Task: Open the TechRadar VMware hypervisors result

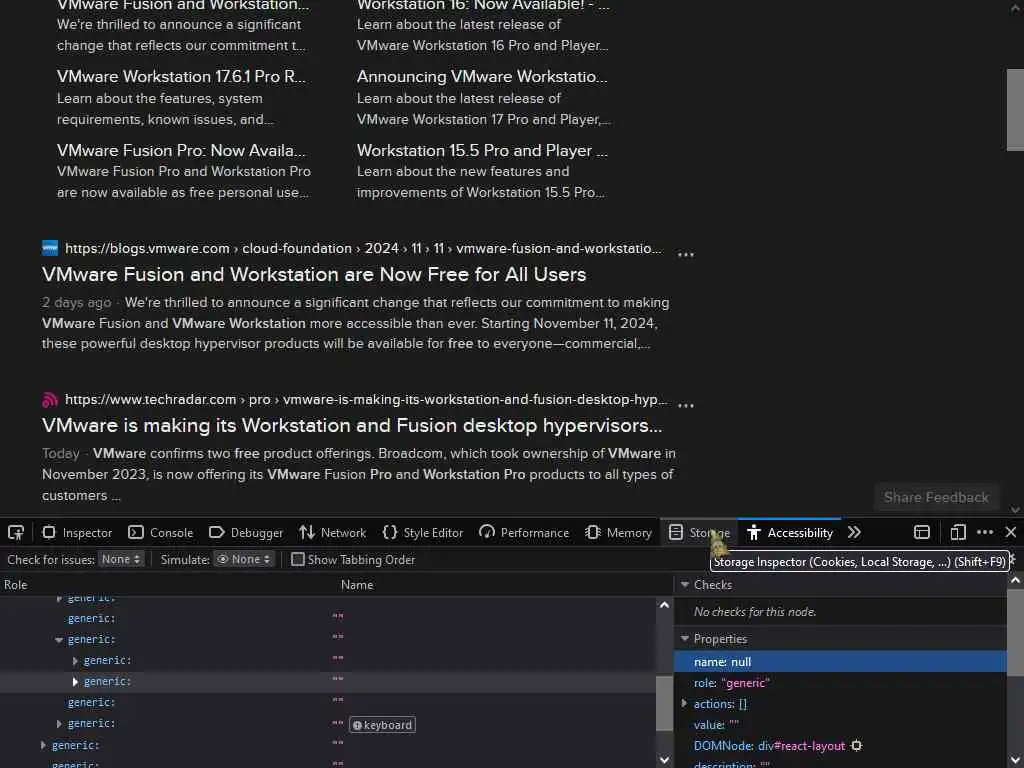Action: [x=352, y=425]
